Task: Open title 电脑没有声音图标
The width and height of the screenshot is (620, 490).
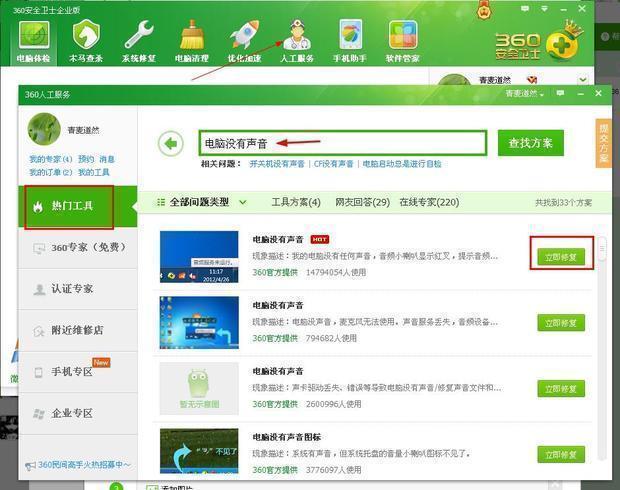Action: [x=287, y=437]
